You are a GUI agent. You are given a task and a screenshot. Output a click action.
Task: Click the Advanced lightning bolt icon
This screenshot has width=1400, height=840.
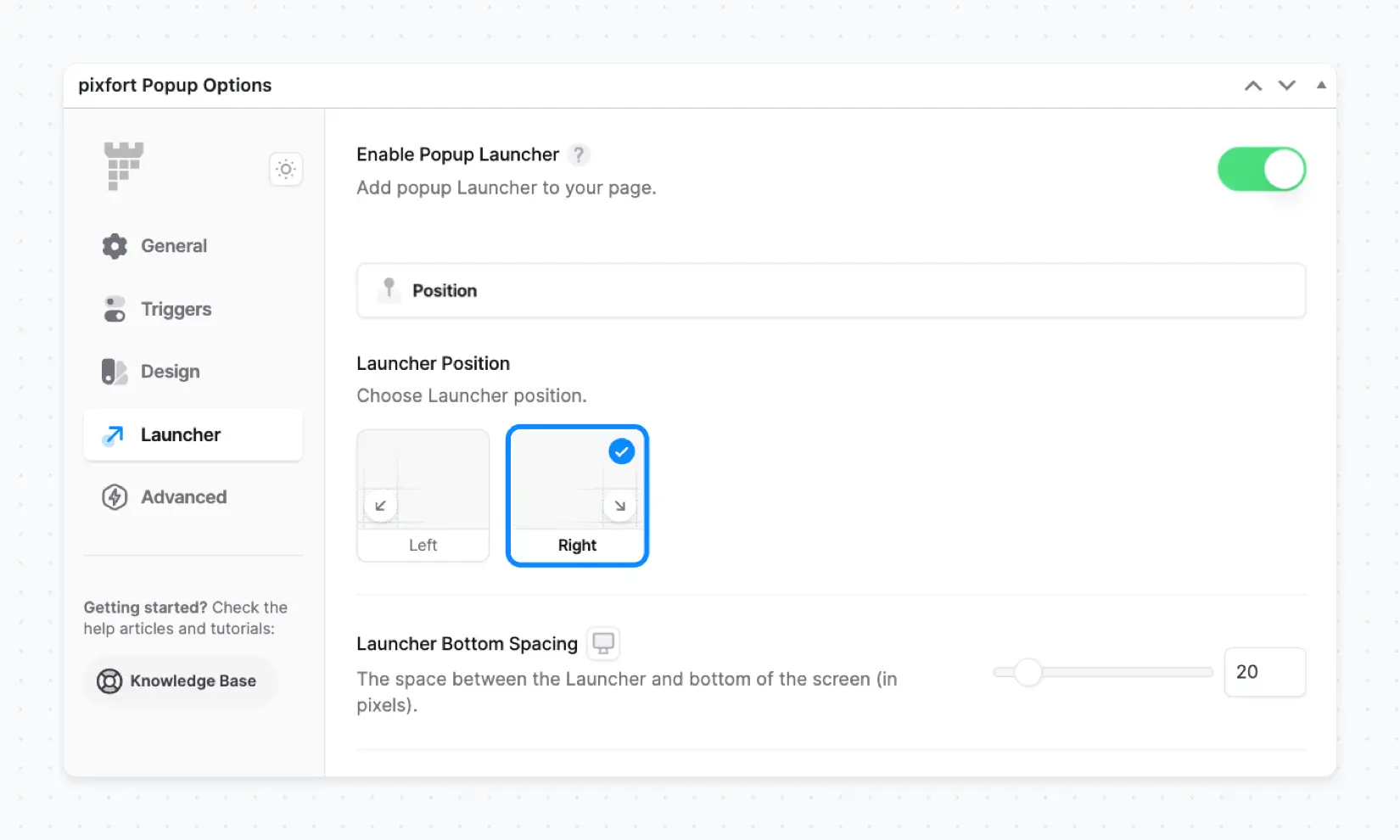click(x=115, y=497)
